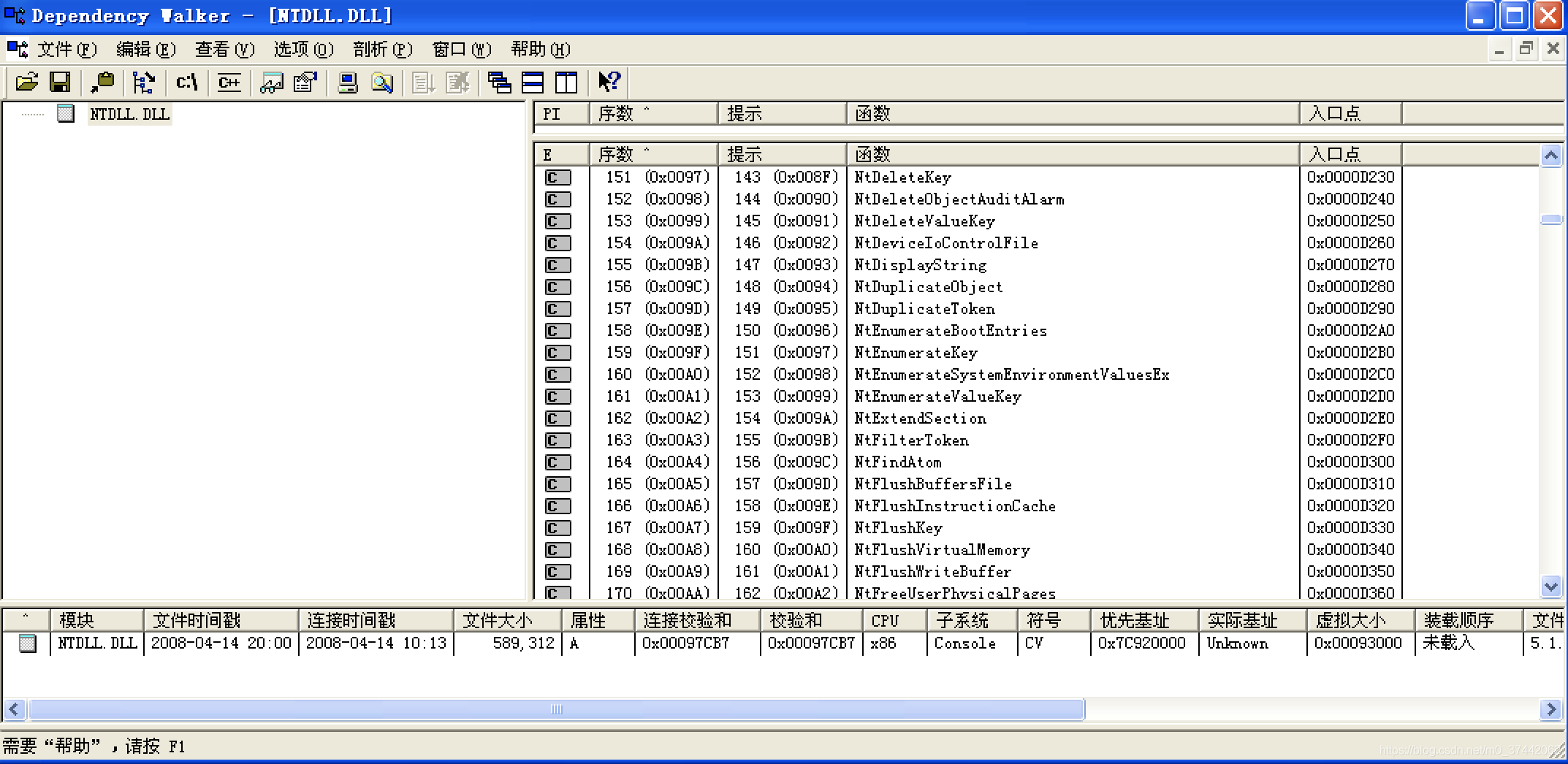Open the 窗口(W) menu
The image size is (1568, 764).
462,49
